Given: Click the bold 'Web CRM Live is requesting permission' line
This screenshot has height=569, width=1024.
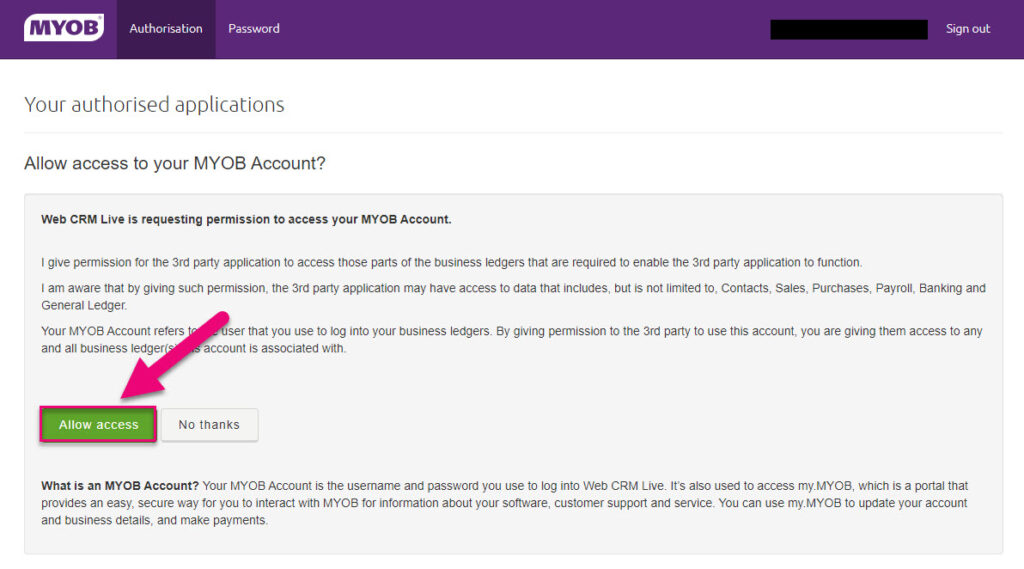Looking at the screenshot, I should 246,219.
